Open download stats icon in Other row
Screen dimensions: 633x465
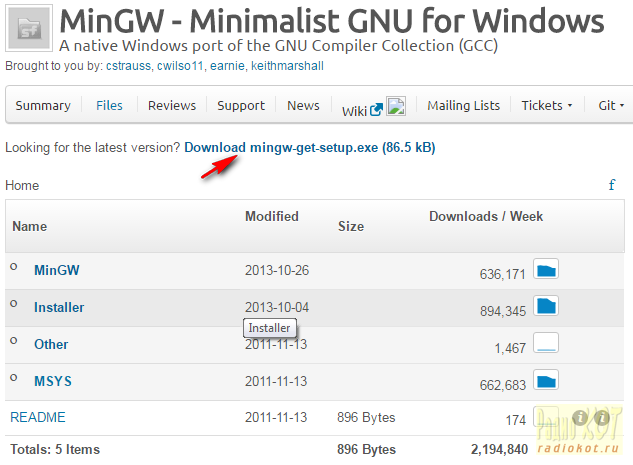pyautogui.click(x=546, y=343)
